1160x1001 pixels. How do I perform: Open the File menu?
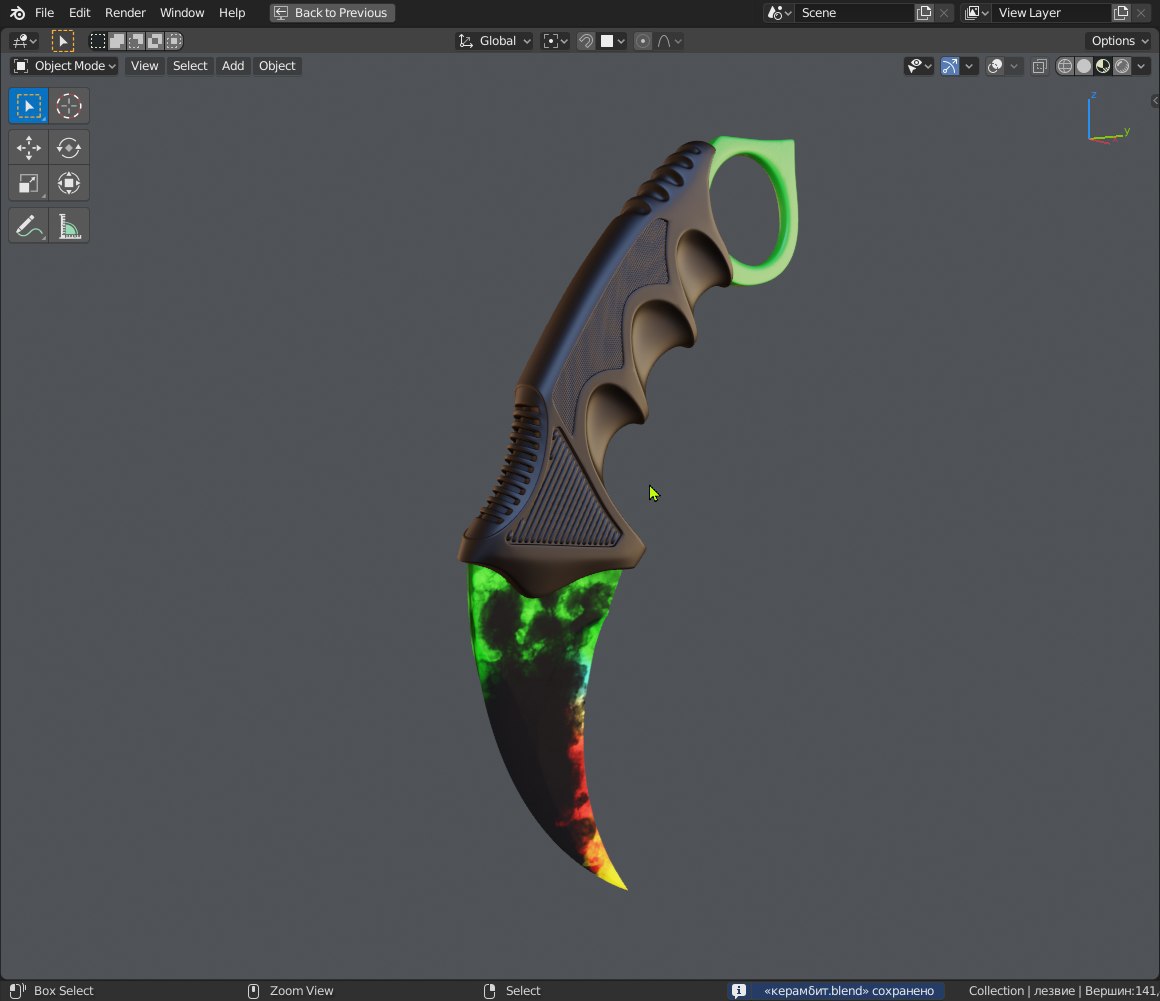(x=44, y=13)
